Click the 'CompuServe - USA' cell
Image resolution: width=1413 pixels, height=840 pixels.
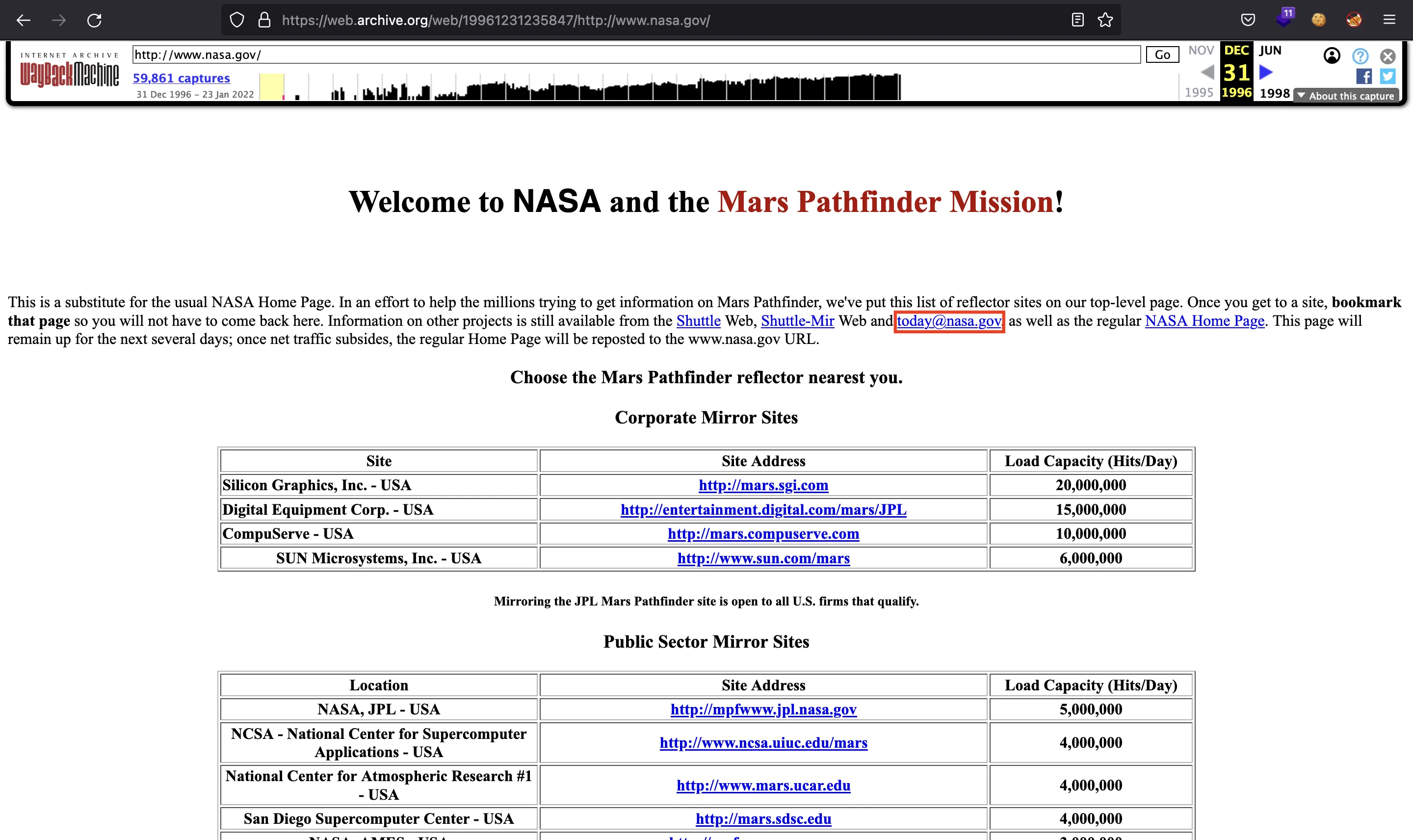379,534
